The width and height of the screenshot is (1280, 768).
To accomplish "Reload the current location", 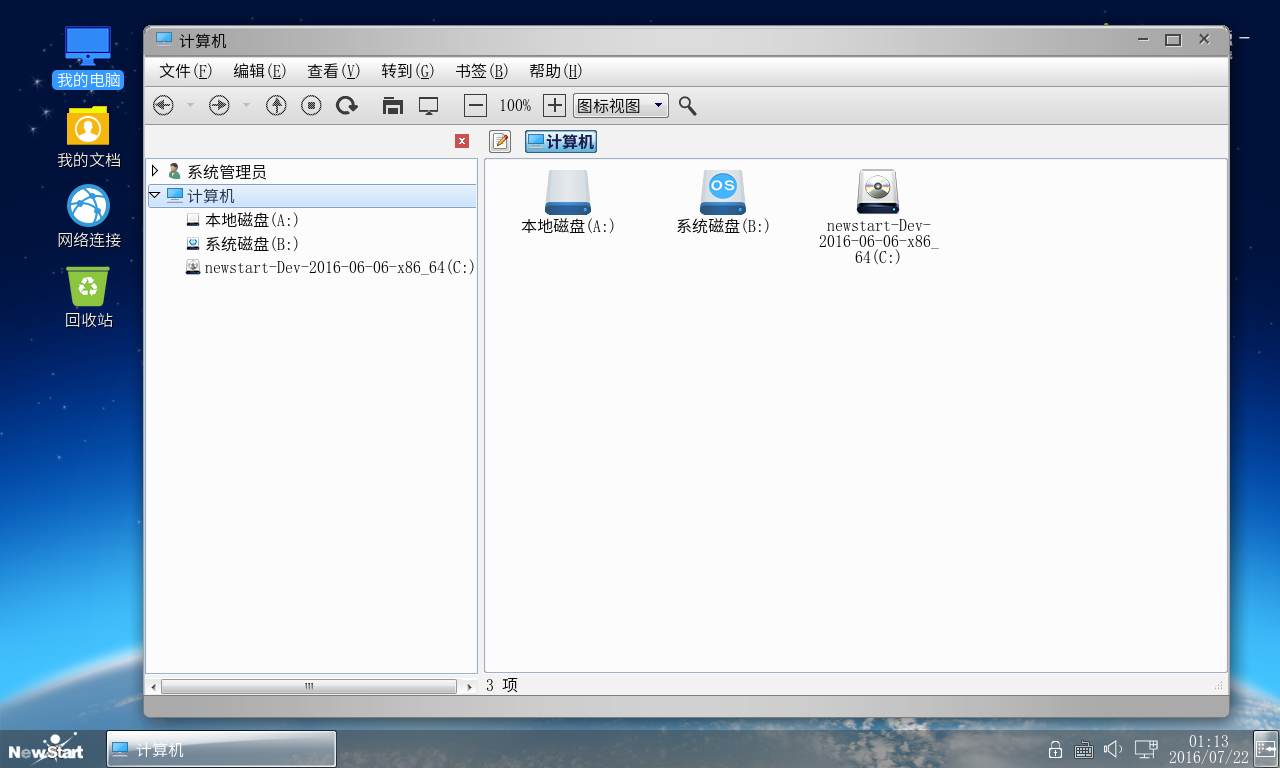I will pyautogui.click(x=347, y=105).
